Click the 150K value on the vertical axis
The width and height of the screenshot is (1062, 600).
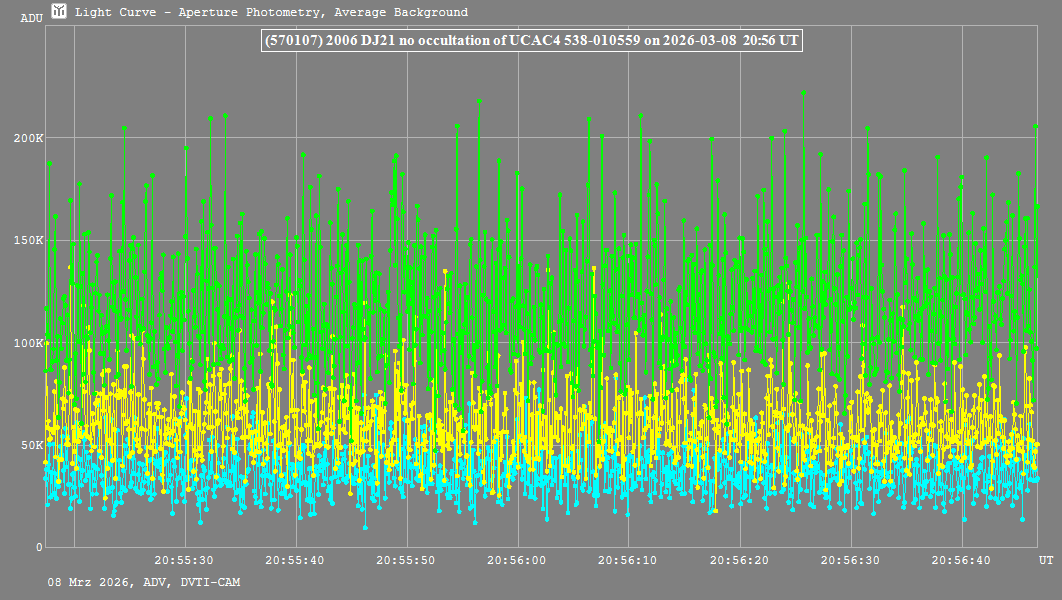click(x=30, y=240)
